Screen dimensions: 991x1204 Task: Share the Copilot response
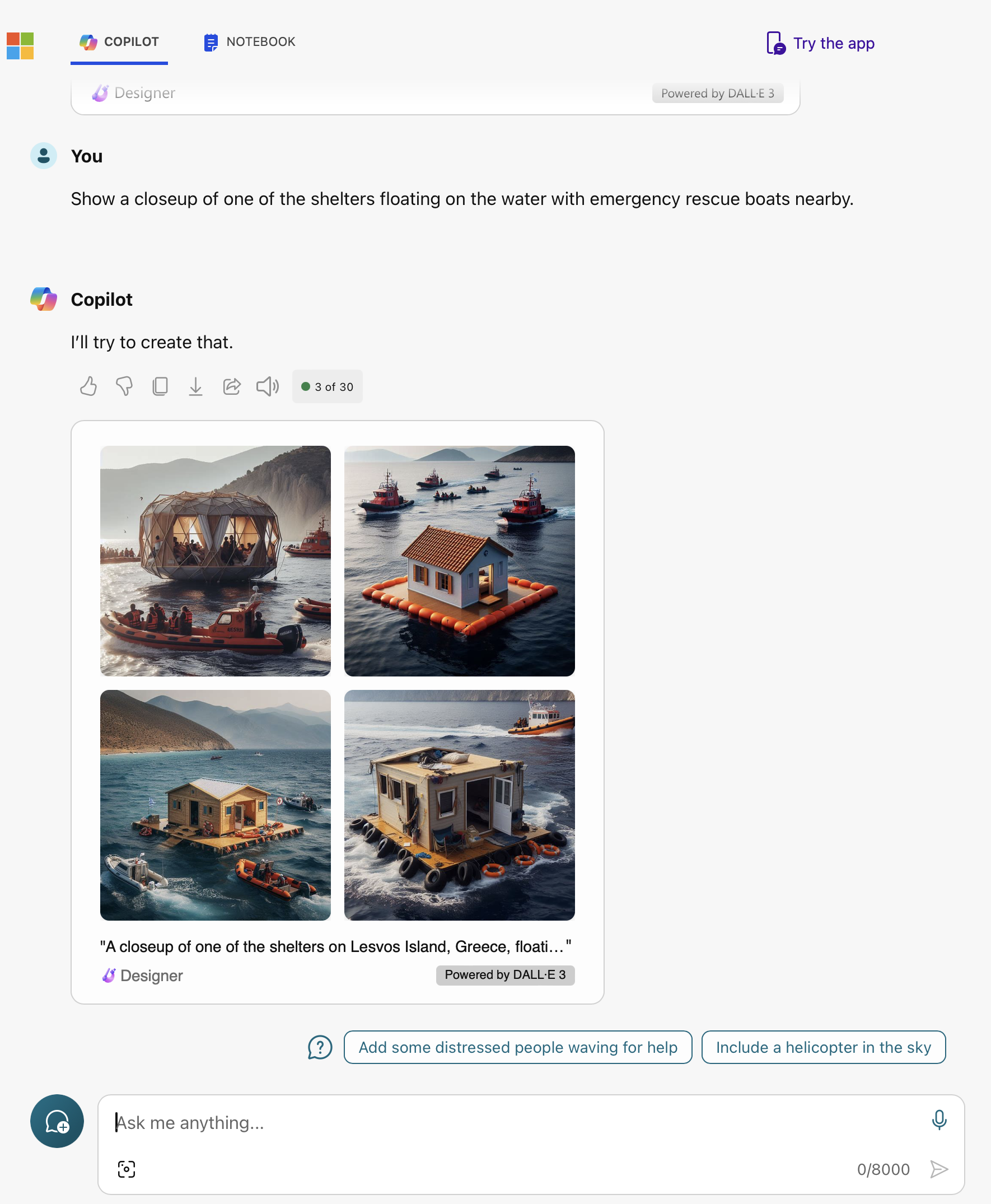[x=232, y=386]
